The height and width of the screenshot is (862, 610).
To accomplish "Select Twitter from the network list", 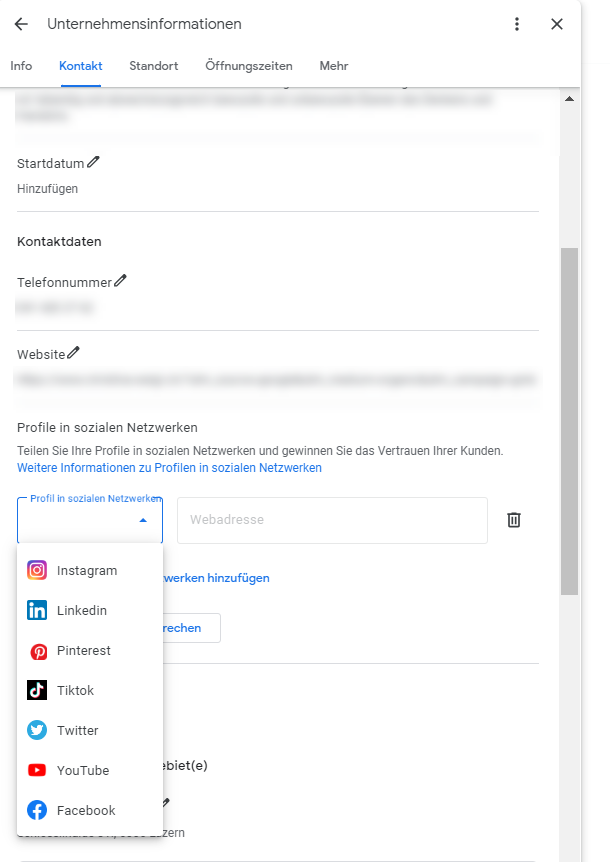I will 90,731.
